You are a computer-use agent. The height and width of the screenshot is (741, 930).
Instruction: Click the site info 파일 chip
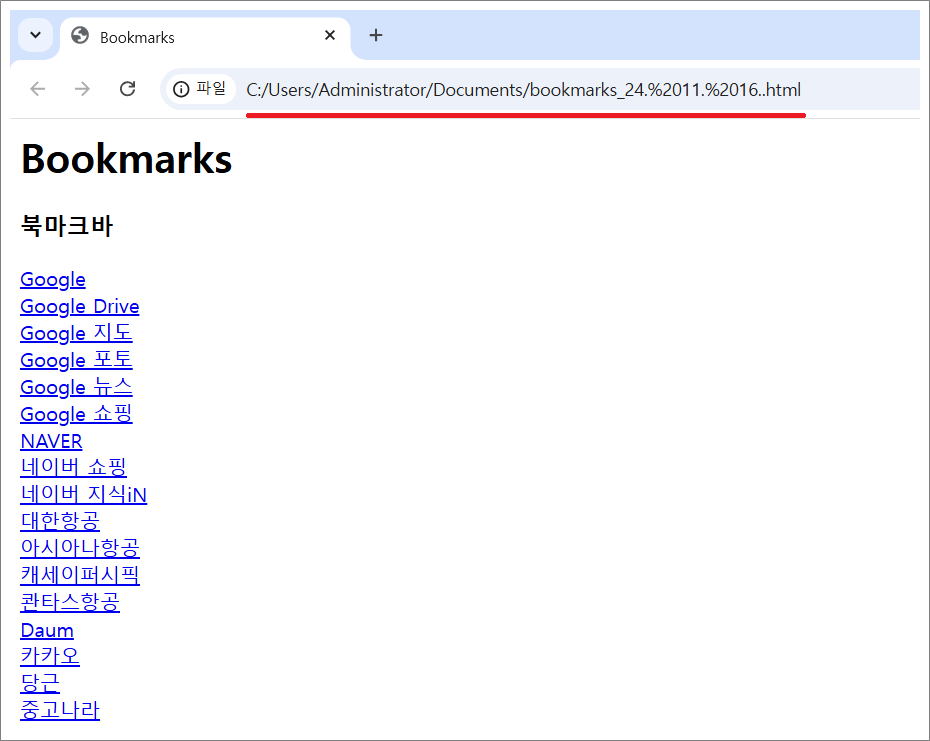pos(200,89)
